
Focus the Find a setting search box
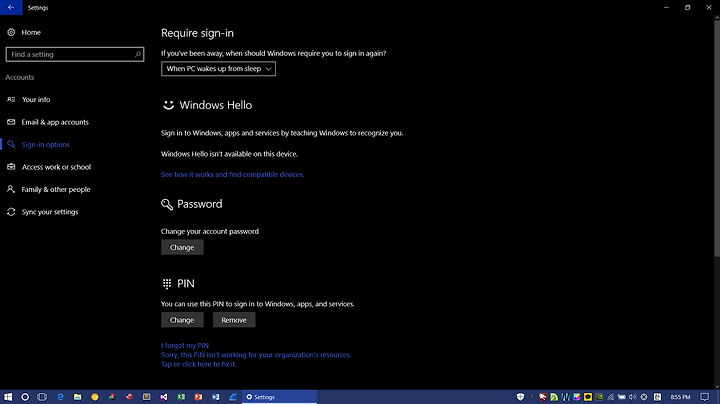[75, 54]
